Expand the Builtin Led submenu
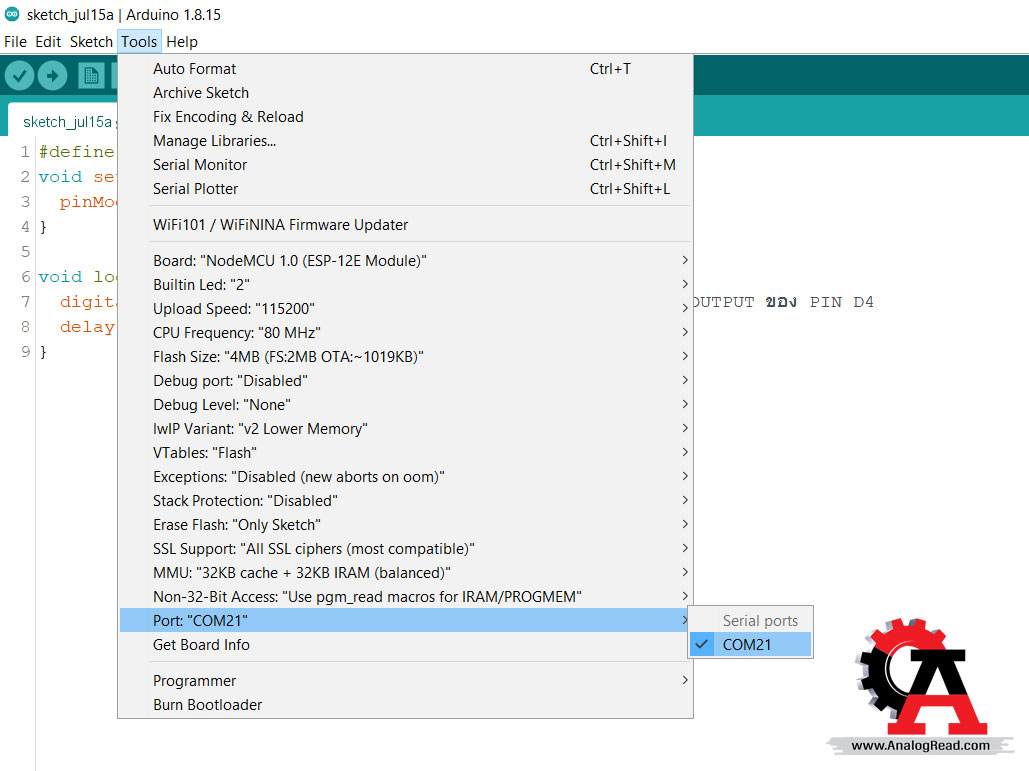 click(405, 285)
